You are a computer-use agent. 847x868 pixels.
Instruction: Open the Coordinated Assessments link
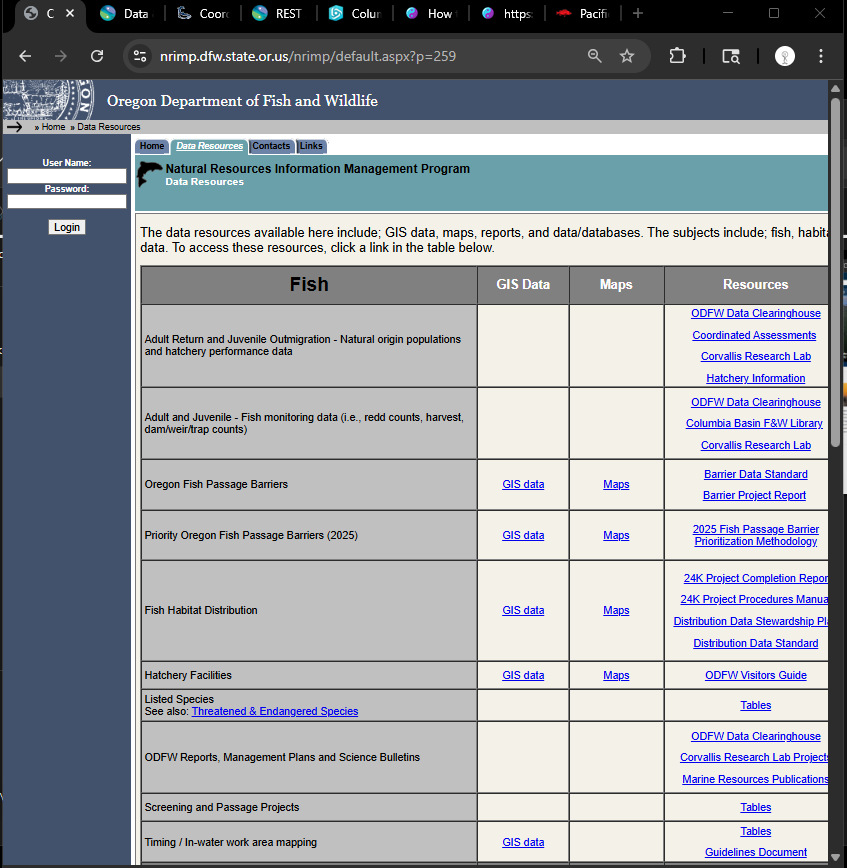754,335
